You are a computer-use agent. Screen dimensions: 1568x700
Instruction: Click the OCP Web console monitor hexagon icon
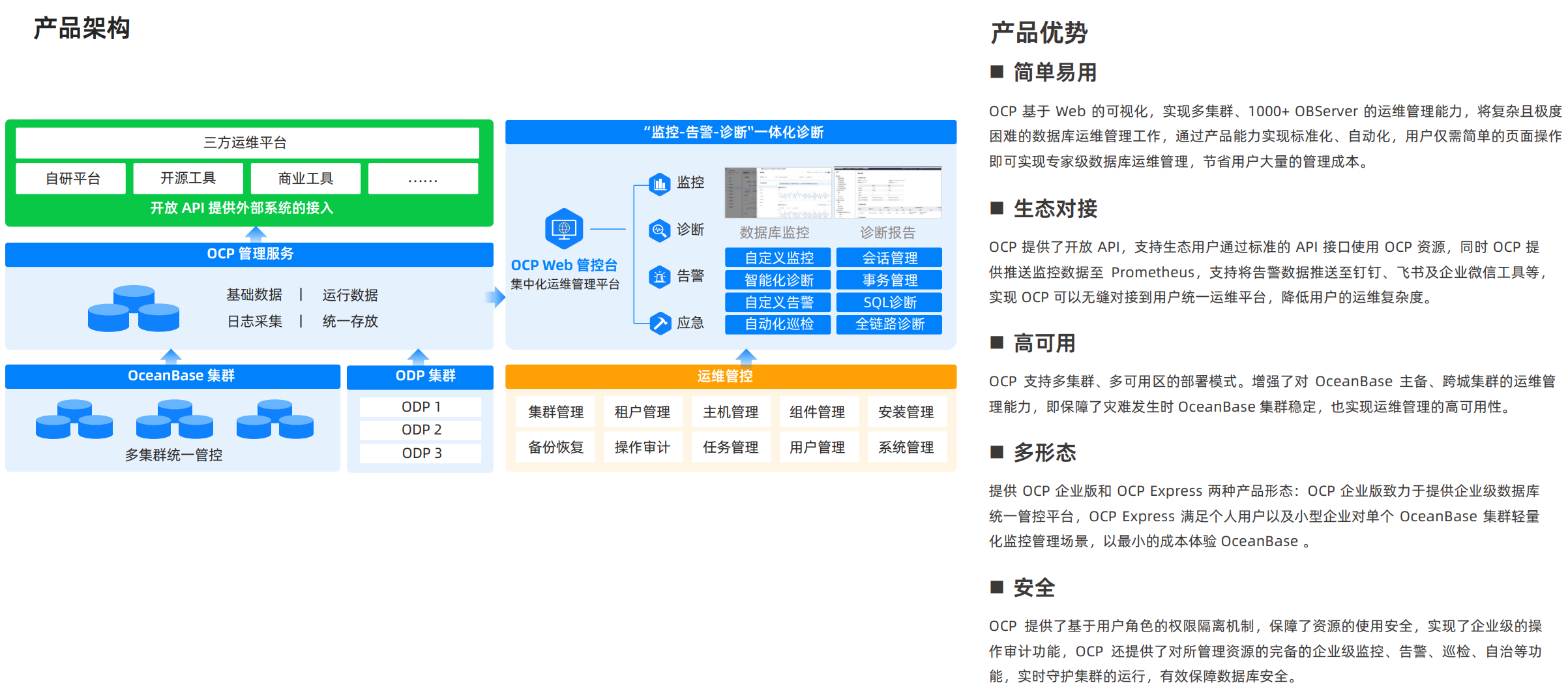coord(563,229)
